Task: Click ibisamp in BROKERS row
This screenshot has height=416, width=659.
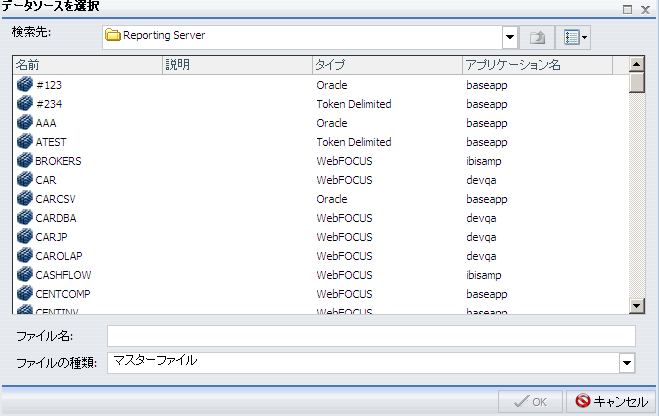Action: pyautogui.click(x=484, y=161)
